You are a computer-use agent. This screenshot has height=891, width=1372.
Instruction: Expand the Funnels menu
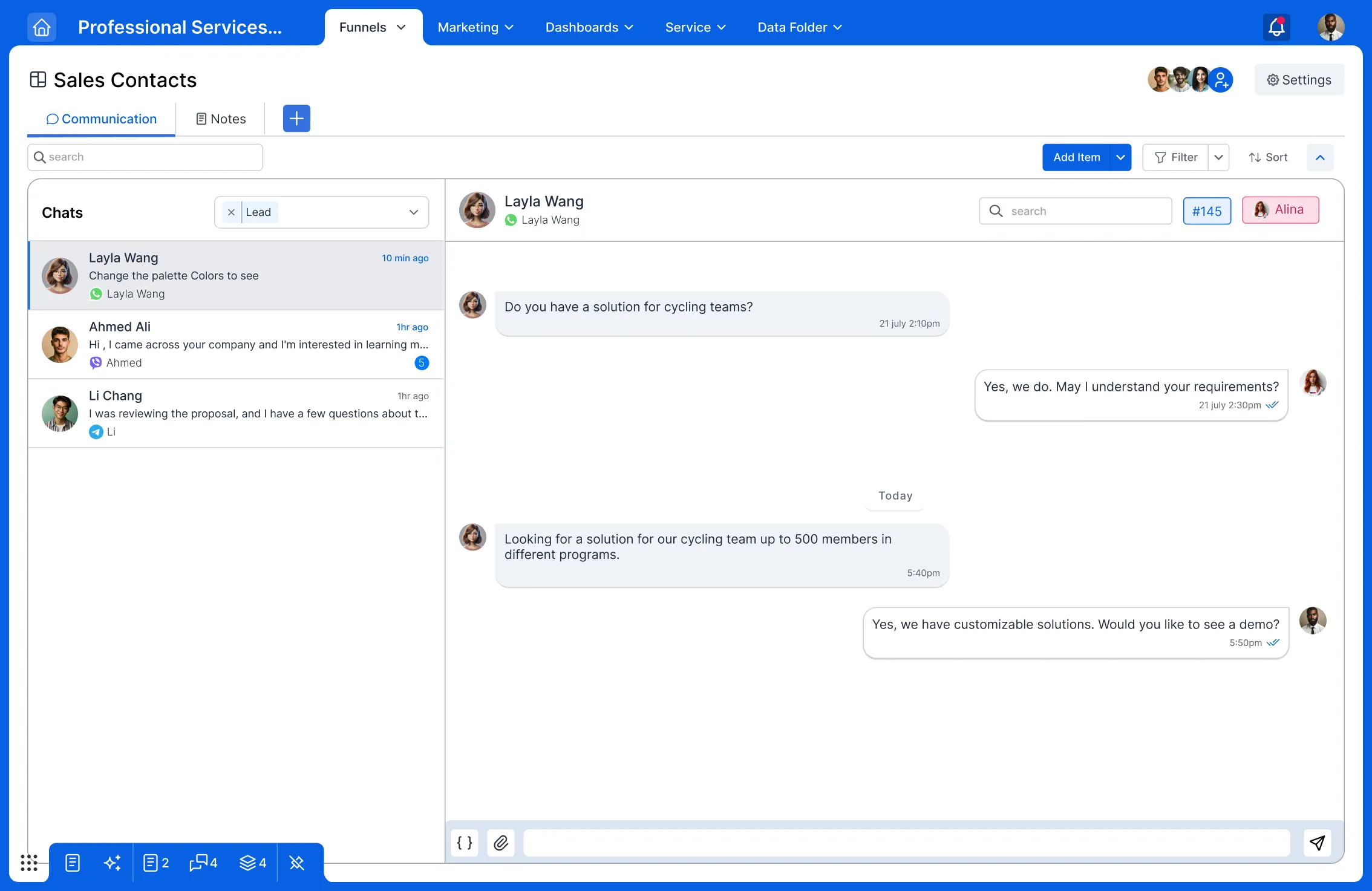pos(373,27)
